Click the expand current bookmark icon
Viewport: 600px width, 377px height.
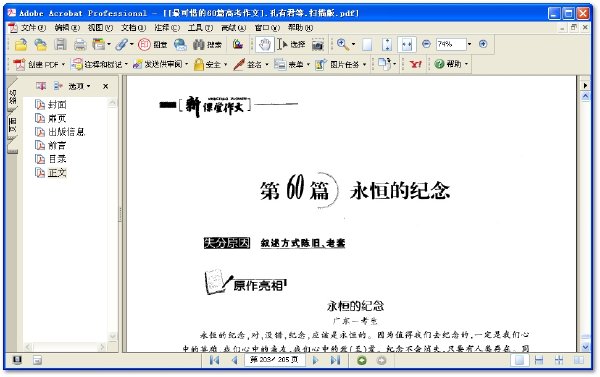58,86
